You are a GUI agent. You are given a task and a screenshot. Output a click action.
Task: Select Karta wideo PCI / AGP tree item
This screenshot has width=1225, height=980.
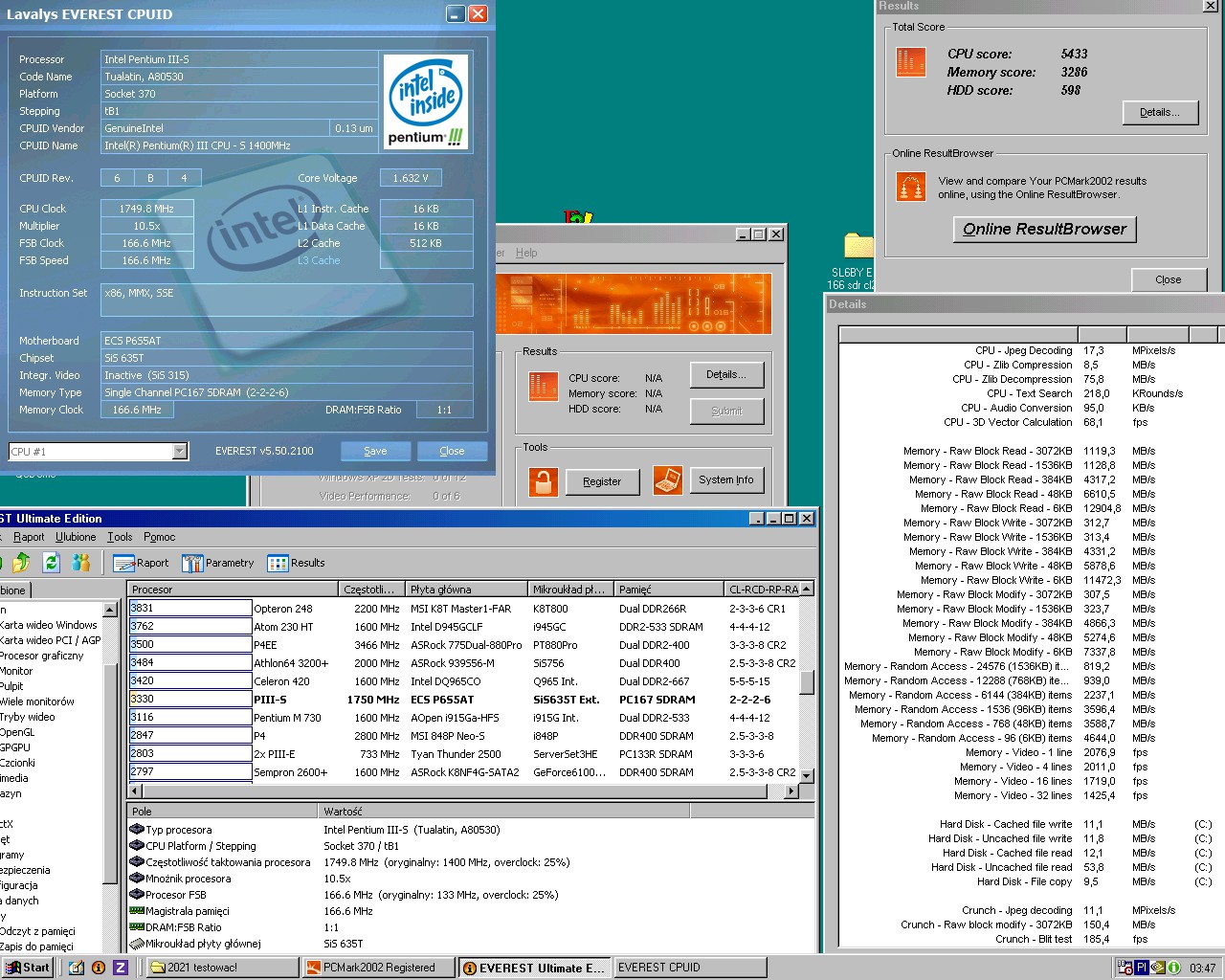[x=50, y=640]
